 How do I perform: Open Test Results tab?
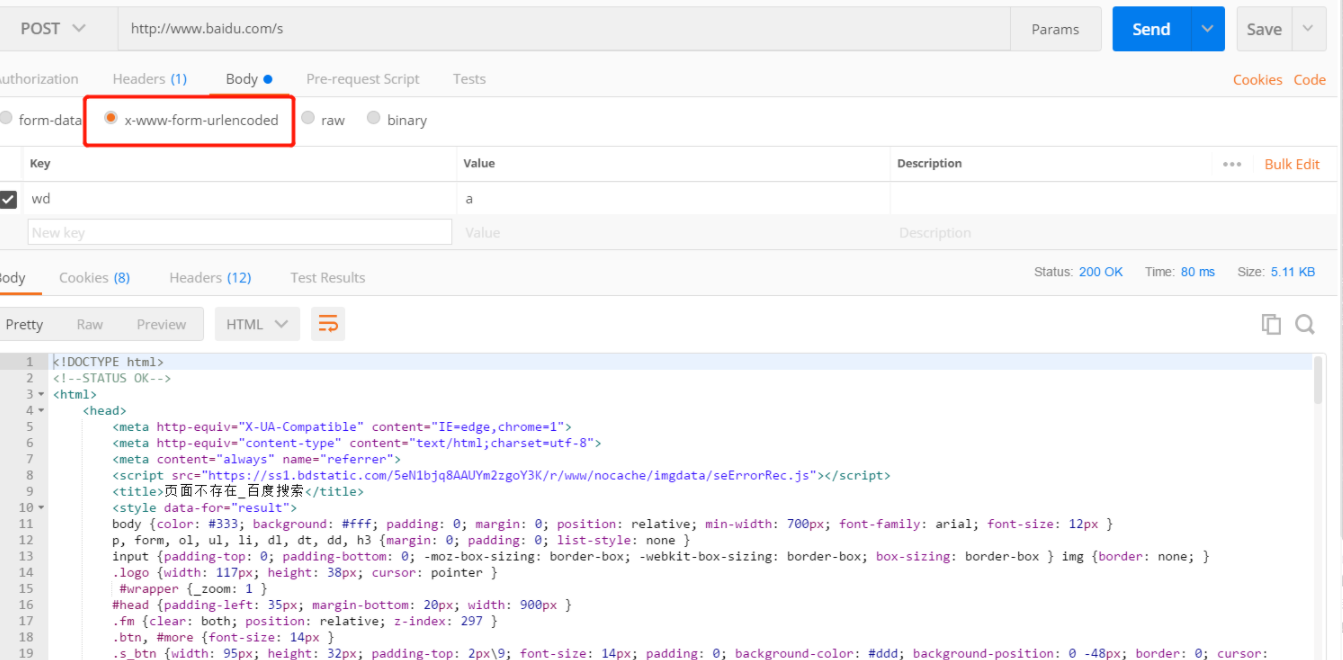pyautogui.click(x=328, y=278)
